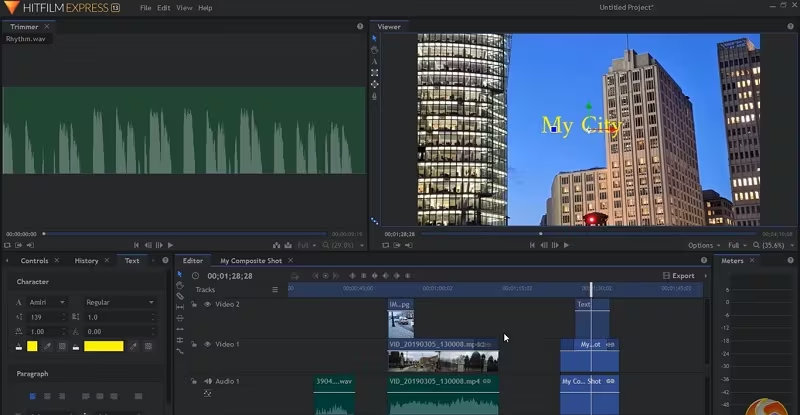This screenshot has width=800, height=415.
Task: Select the Ripple edit tool in Editor
Action: (x=180, y=329)
